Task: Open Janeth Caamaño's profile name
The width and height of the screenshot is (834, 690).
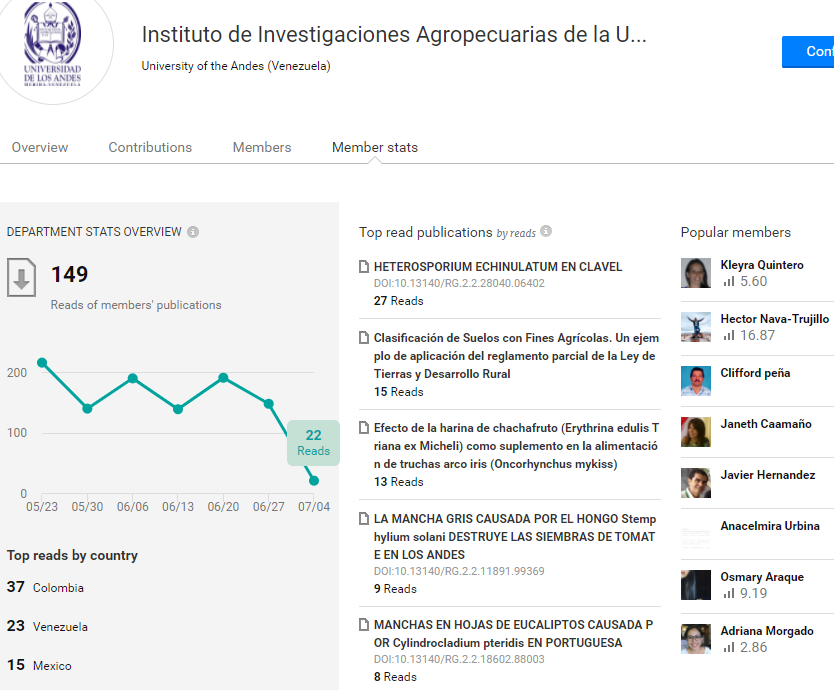Action: [766, 424]
